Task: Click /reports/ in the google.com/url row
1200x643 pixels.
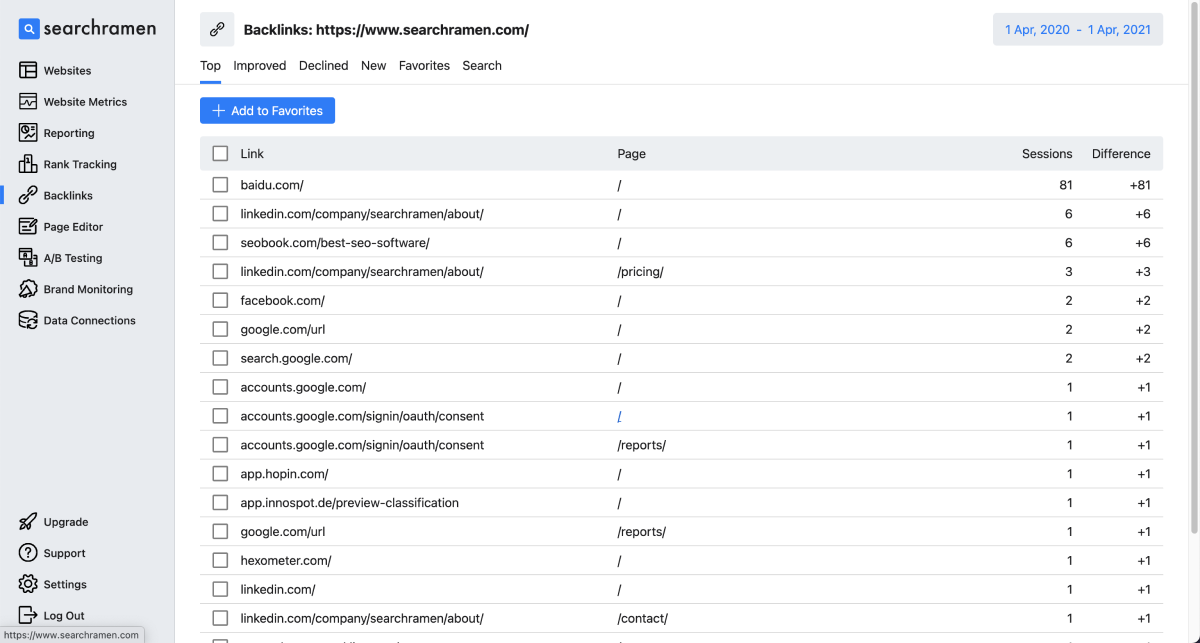Action: click(641, 532)
